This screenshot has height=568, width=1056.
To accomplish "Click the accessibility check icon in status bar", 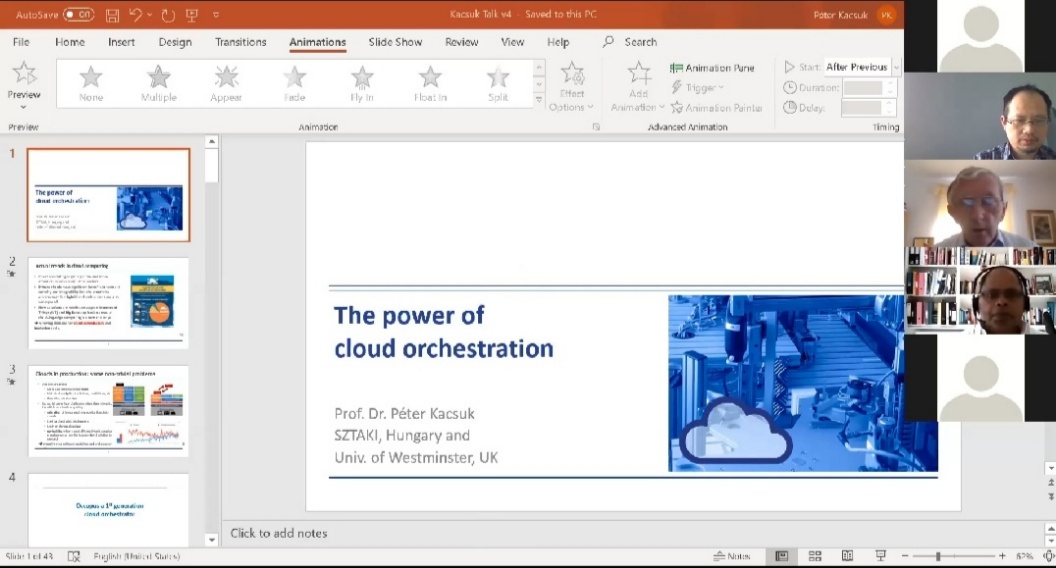I will coord(74,556).
